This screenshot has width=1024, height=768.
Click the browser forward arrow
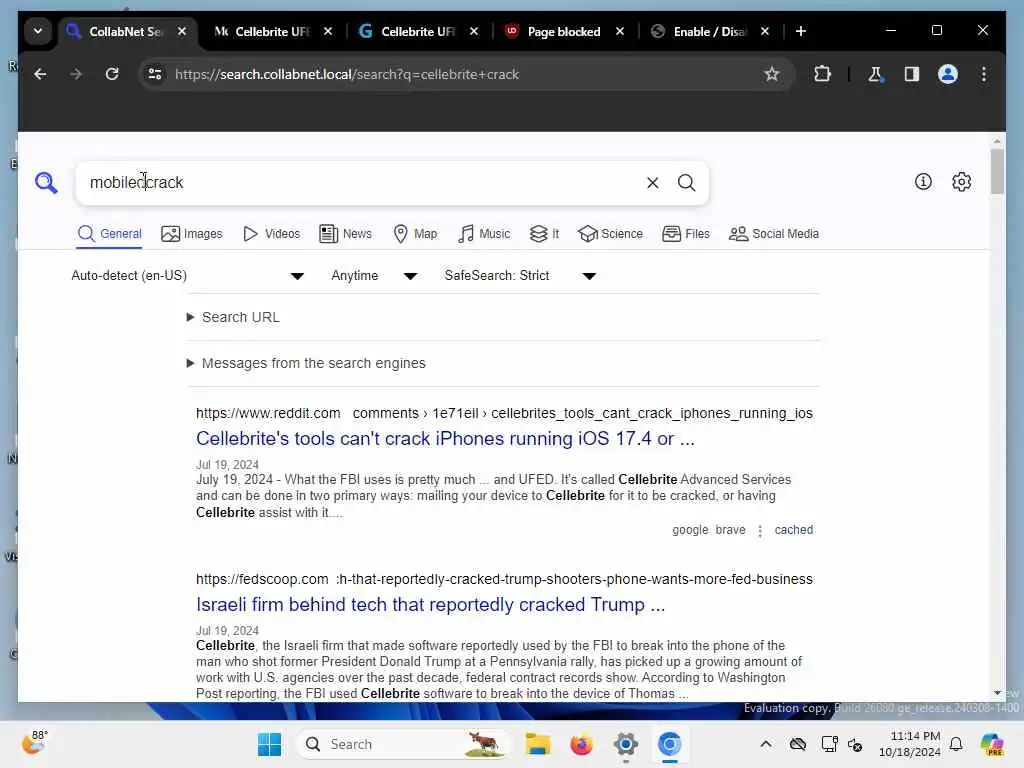tap(76, 74)
